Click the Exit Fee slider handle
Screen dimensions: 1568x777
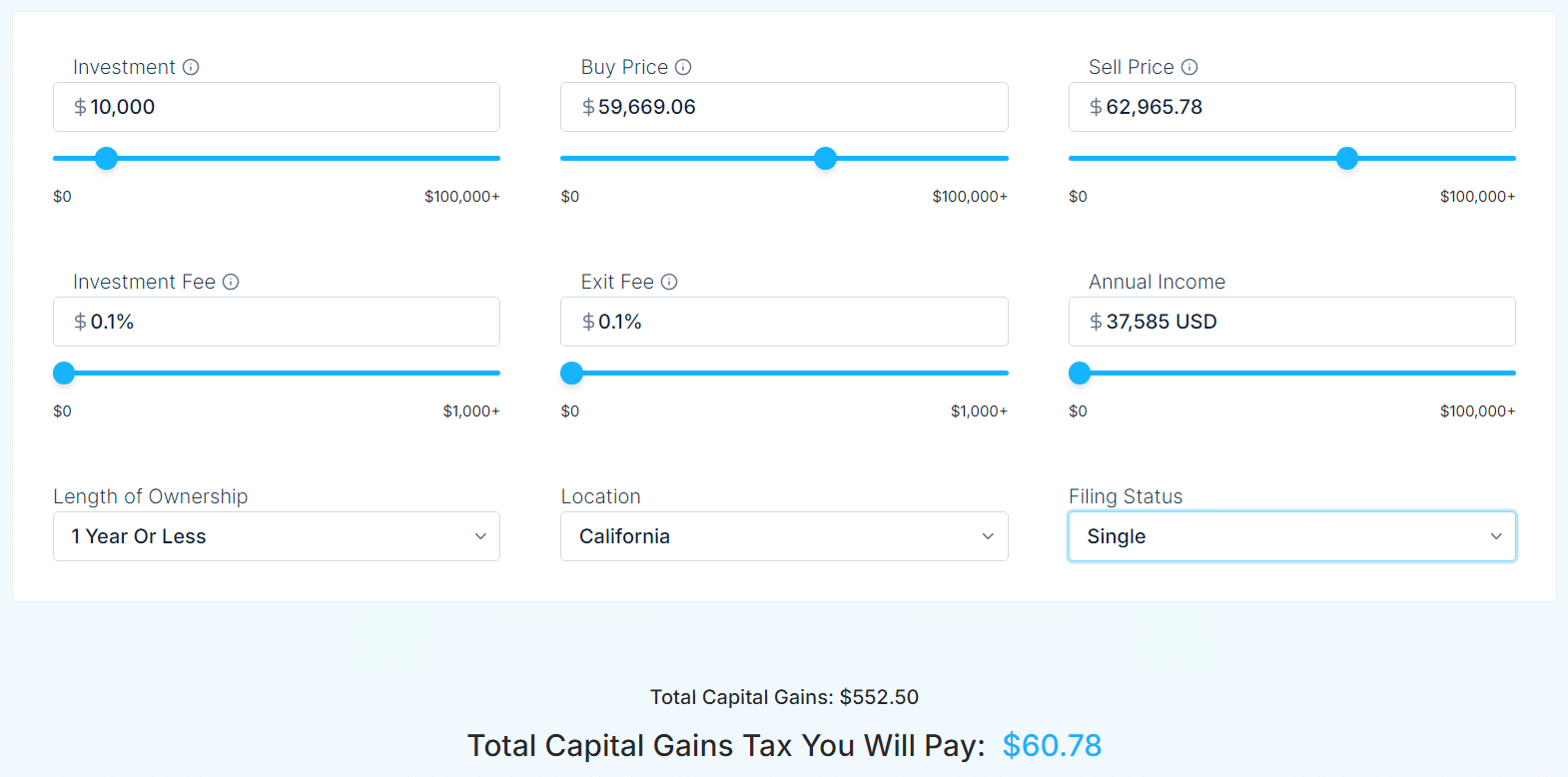(x=571, y=373)
